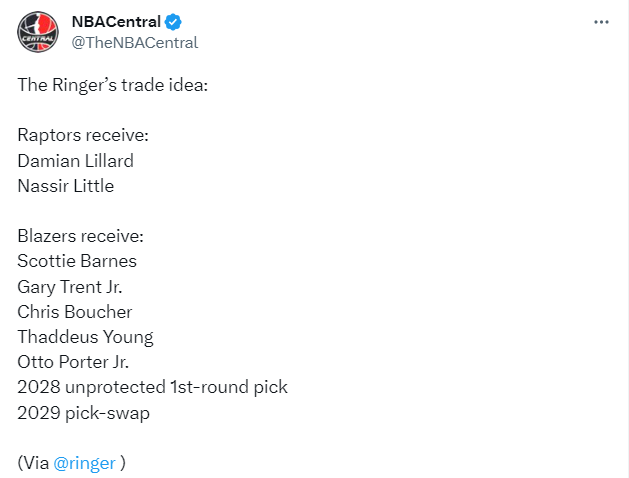The height and width of the screenshot is (478, 629).
Task: Click the "(Via" text before @ringer
Action: [x=32, y=463]
